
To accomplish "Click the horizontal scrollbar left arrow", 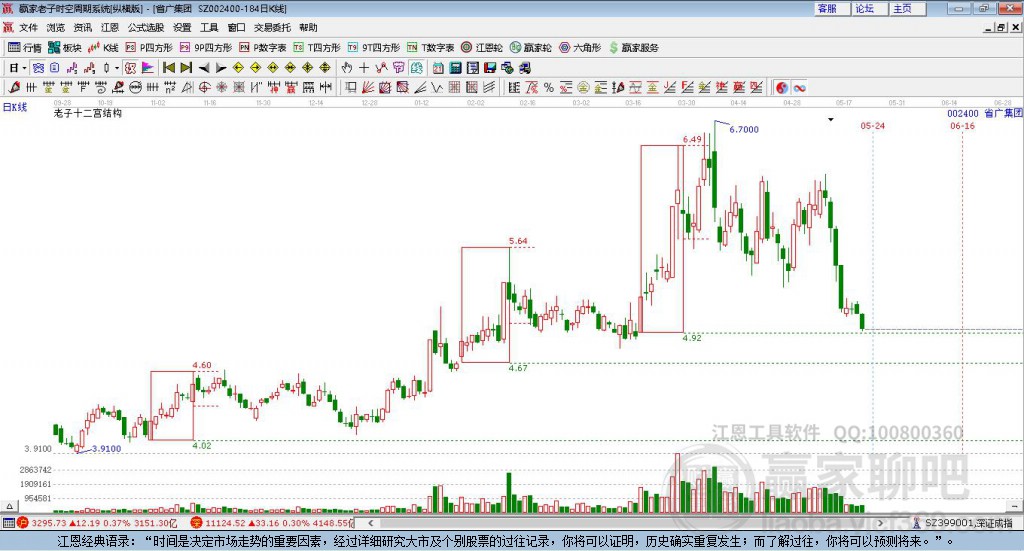I will (370, 523).
